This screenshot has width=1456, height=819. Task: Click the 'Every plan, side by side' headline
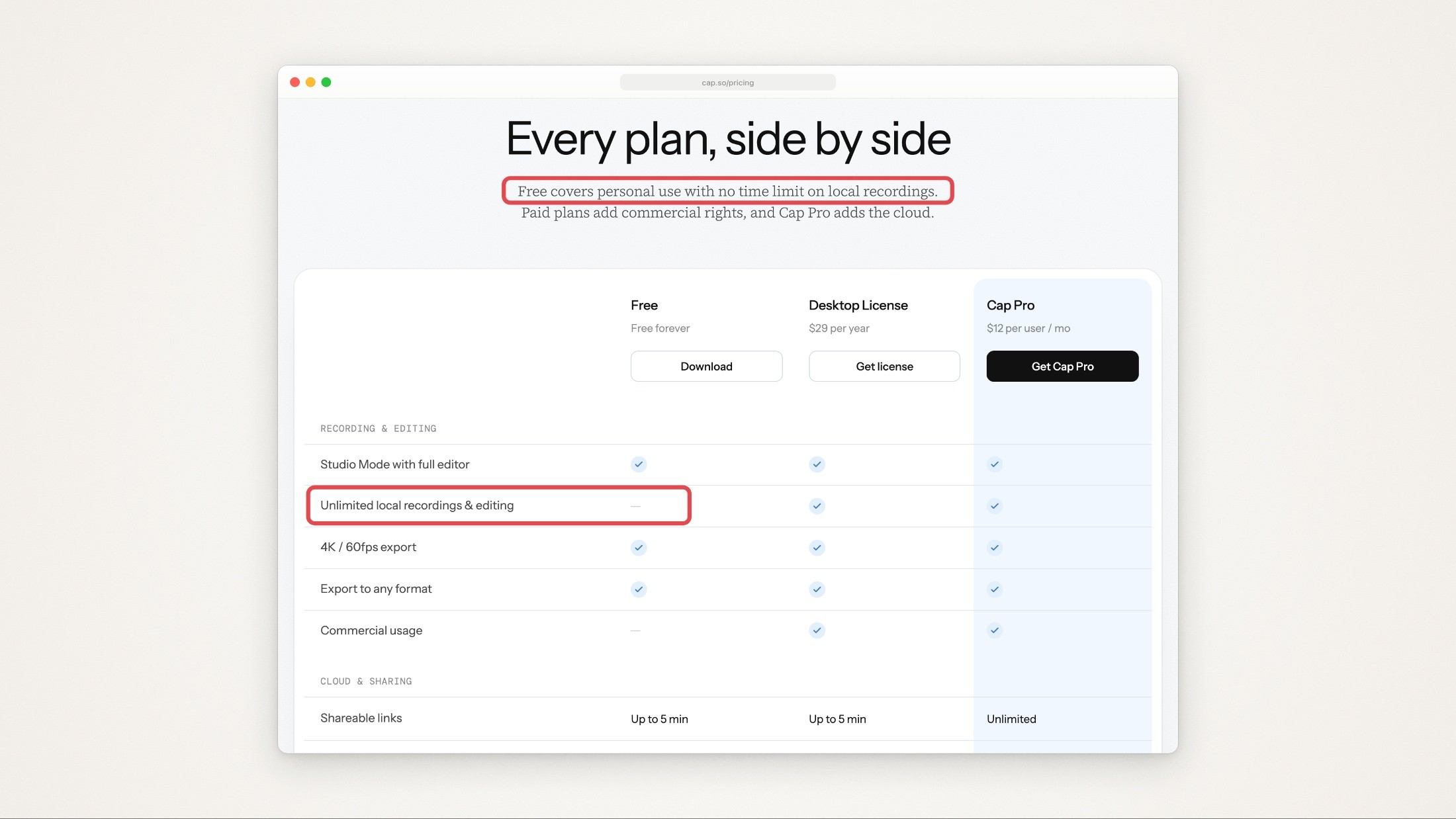pos(728,139)
